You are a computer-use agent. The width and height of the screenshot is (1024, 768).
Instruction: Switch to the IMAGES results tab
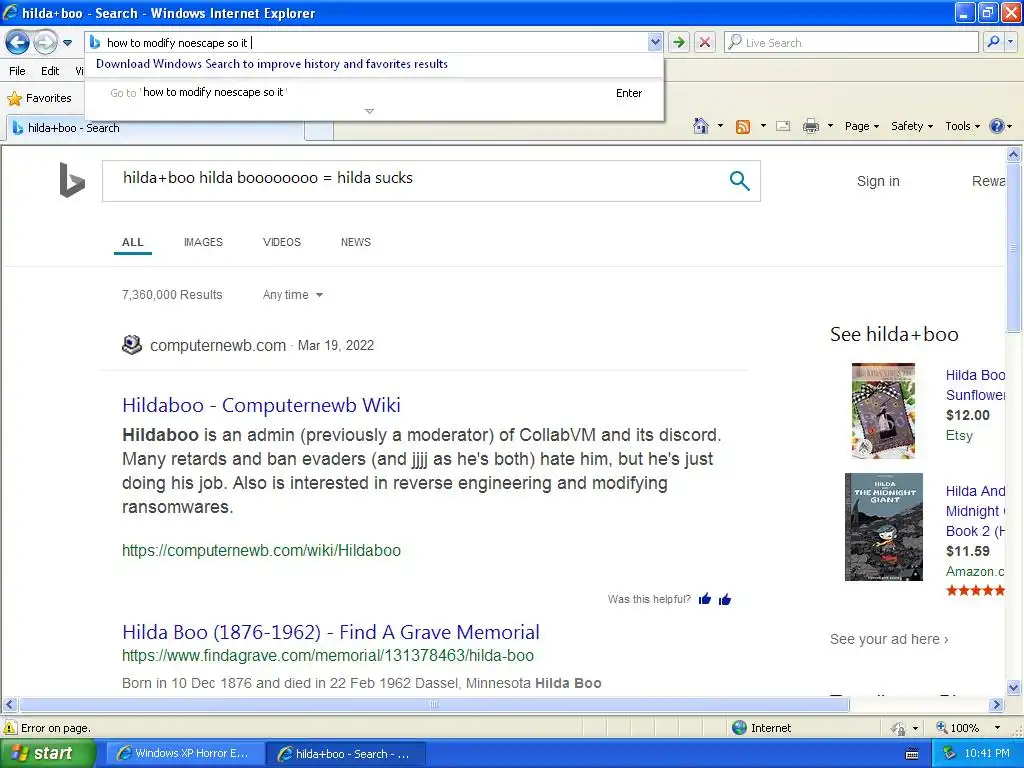pos(203,242)
